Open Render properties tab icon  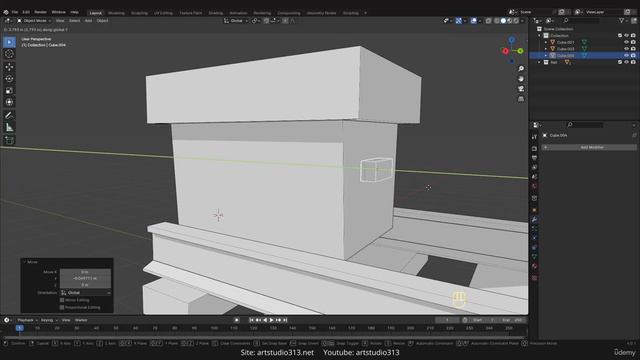534,149
